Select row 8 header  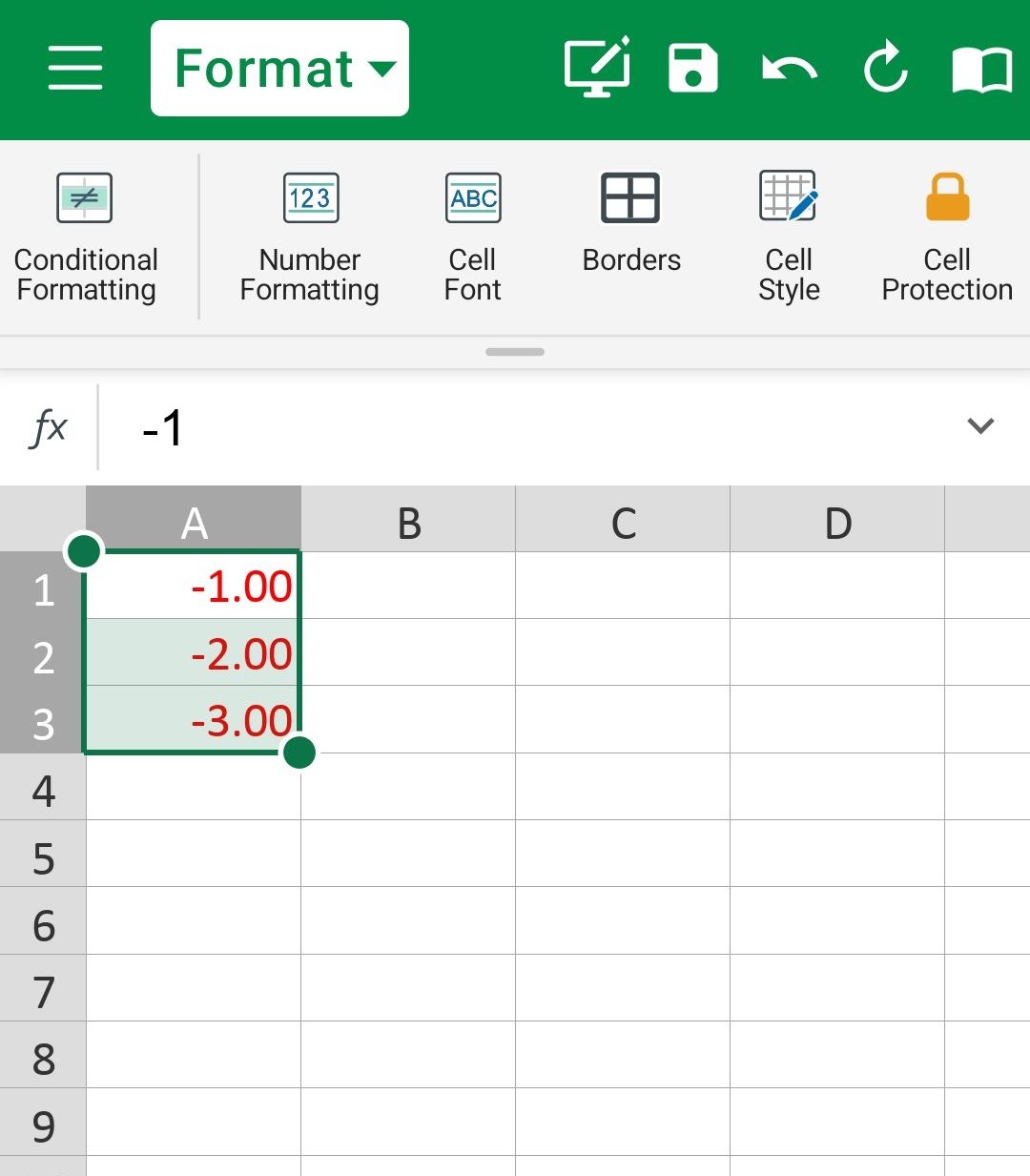pyautogui.click(x=43, y=1055)
